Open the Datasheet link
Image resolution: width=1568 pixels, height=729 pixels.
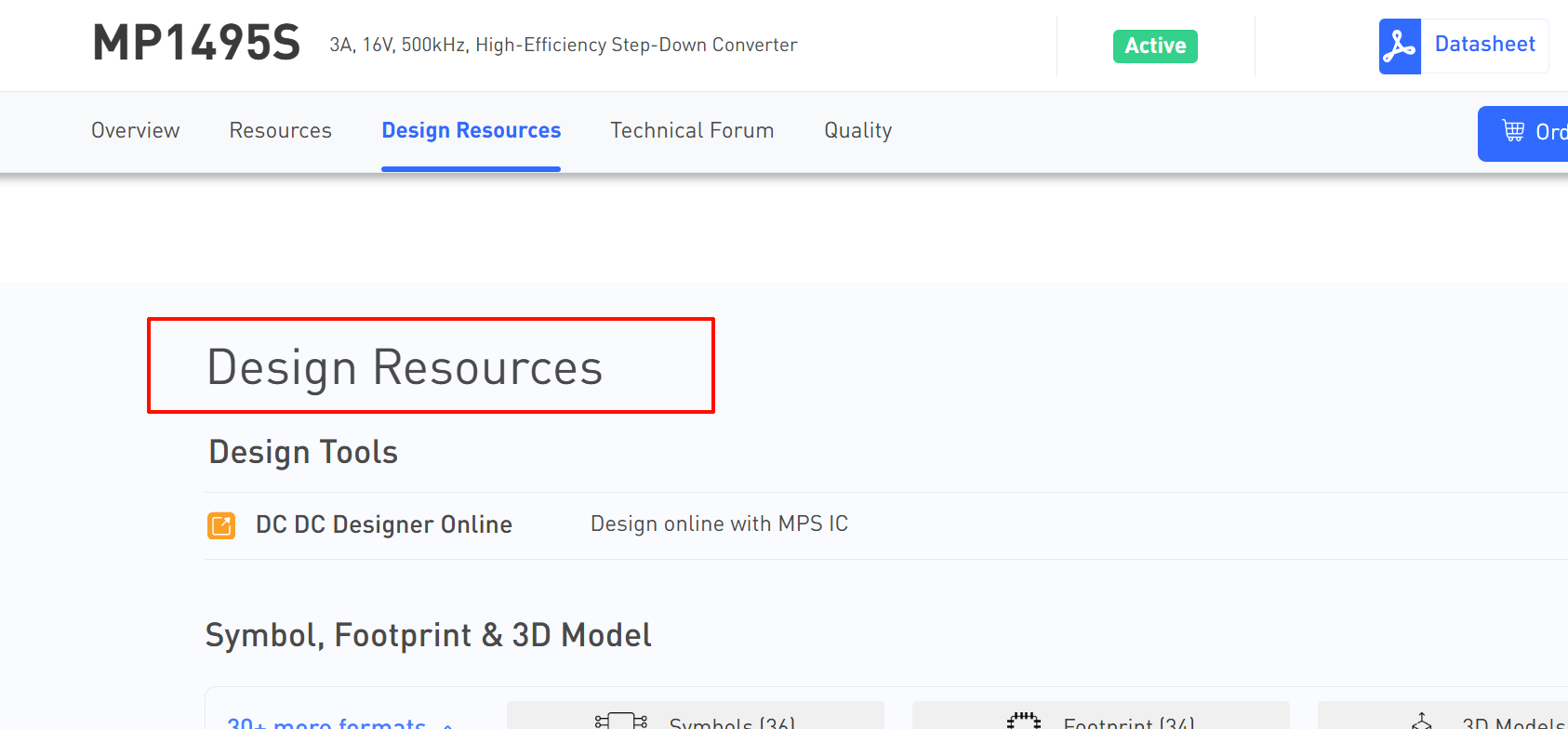coord(1484,45)
